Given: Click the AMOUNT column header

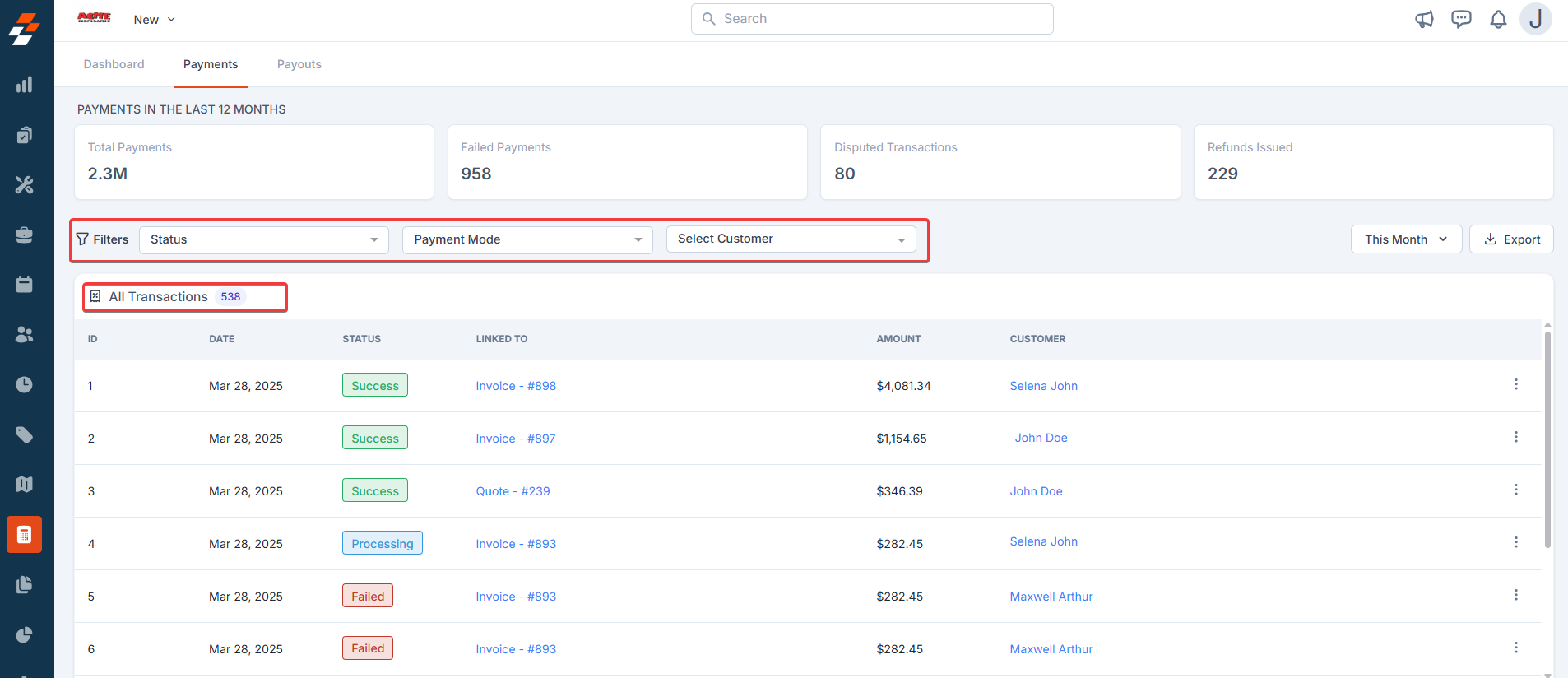Looking at the screenshot, I should click(898, 339).
